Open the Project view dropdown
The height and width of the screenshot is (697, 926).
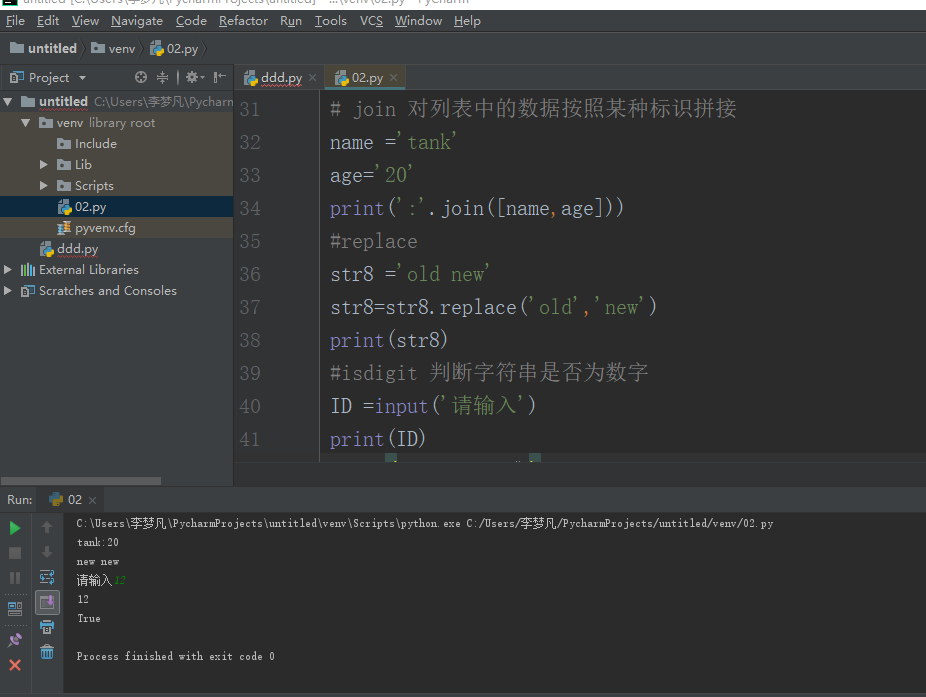[x=82, y=77]
